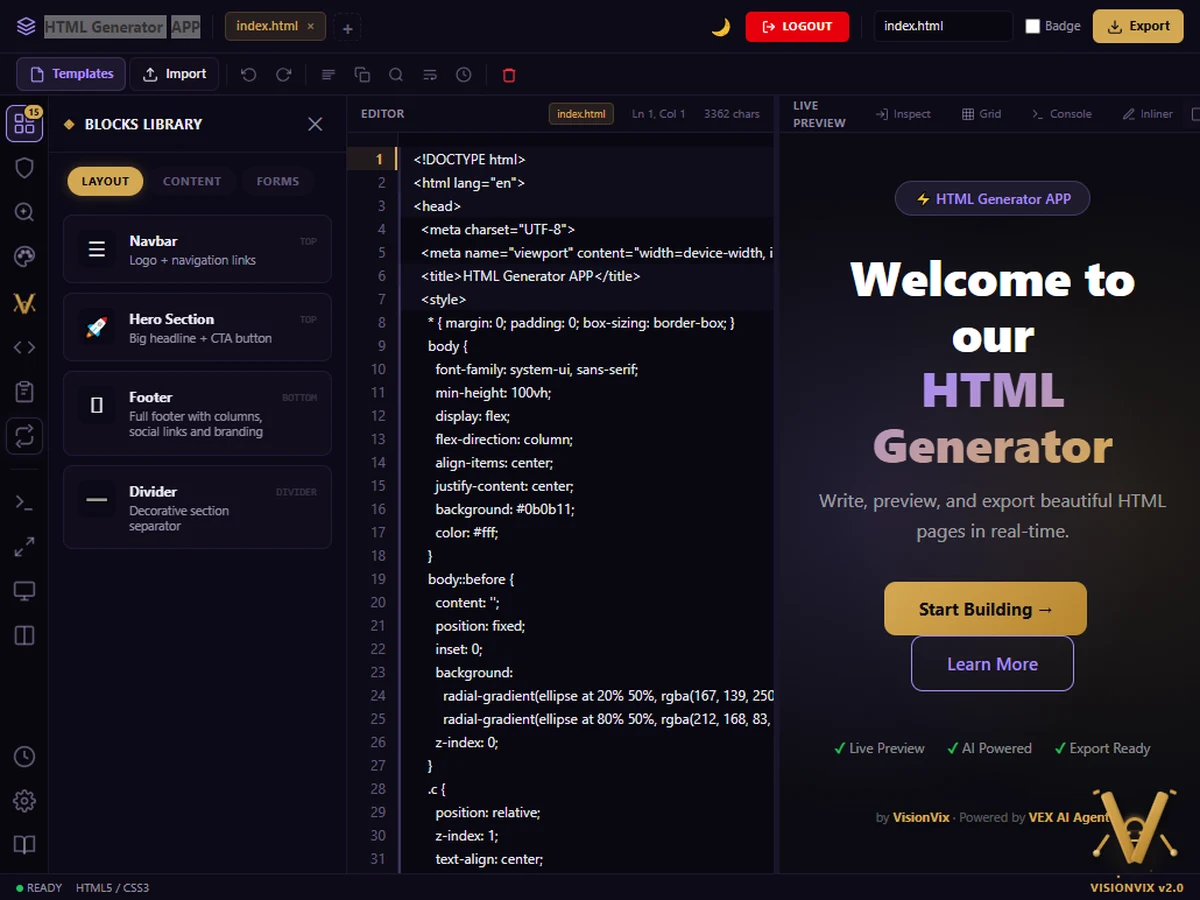
Task: Click the stacked layers app logo icon
Action: 26,27
